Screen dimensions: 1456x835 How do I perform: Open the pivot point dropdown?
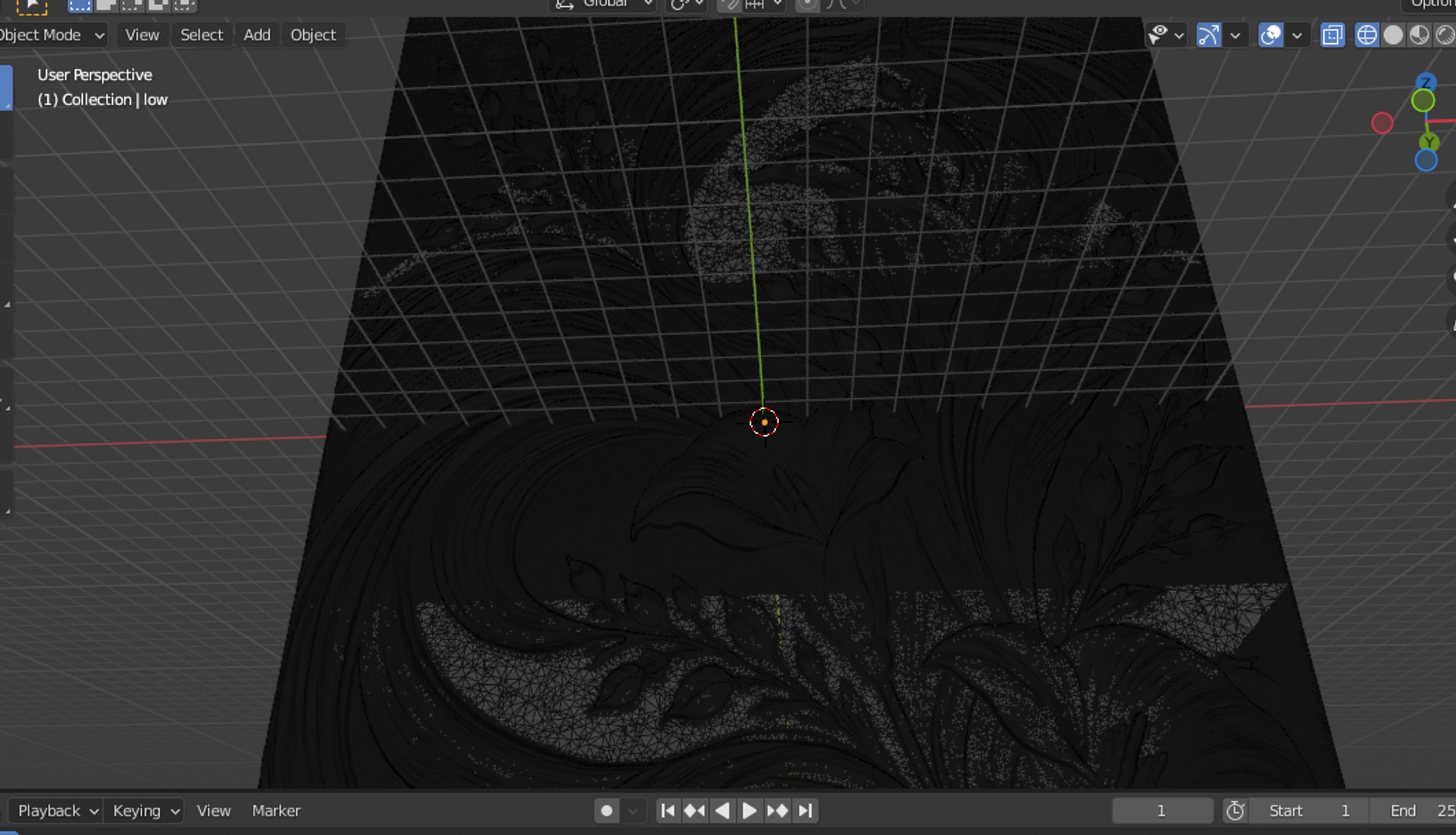click(x=686, y=5)
